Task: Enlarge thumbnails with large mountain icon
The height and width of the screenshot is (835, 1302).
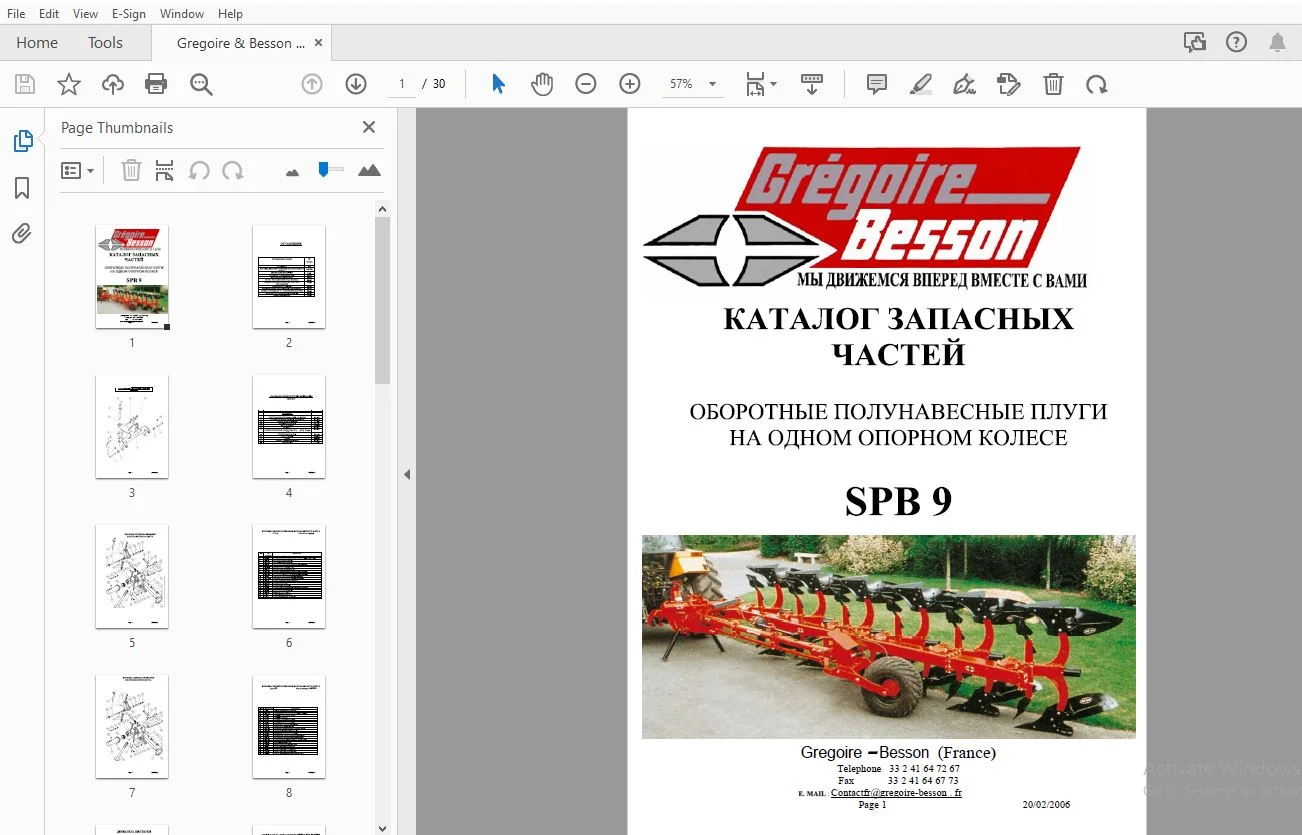Action: (369, 170)
